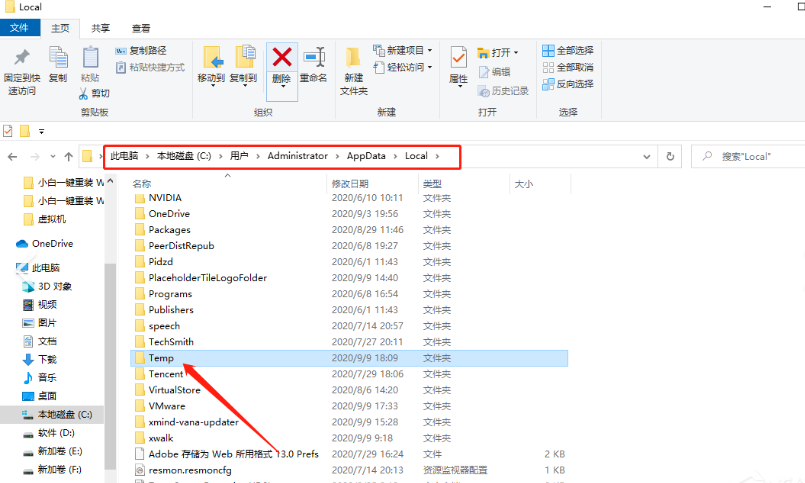Open the Open (打开) dropdown arrow
The height and width of the screenshot is (483, 805).
[516, 52]
